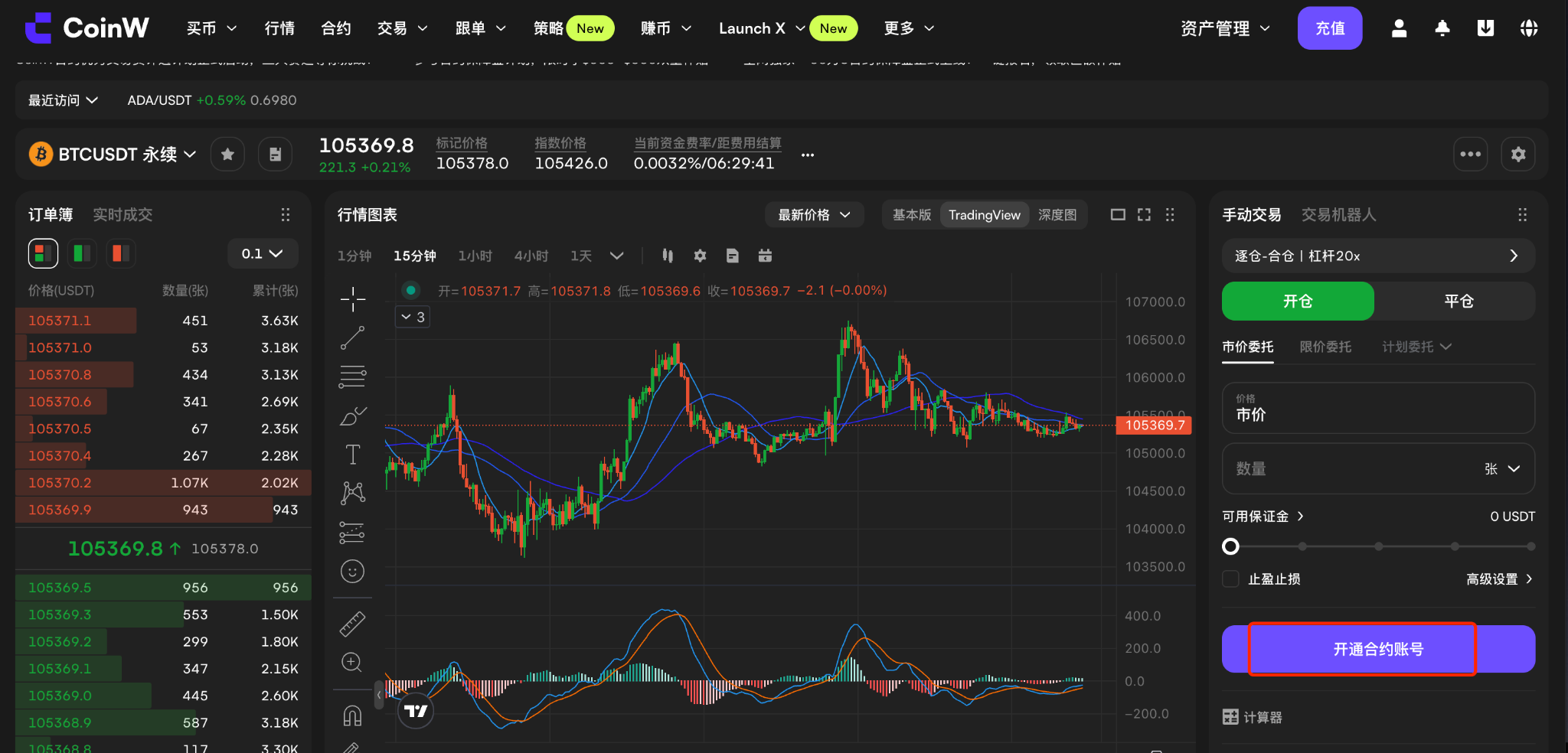Toggle chart fullscreen mode icon

coord(1144,215)
